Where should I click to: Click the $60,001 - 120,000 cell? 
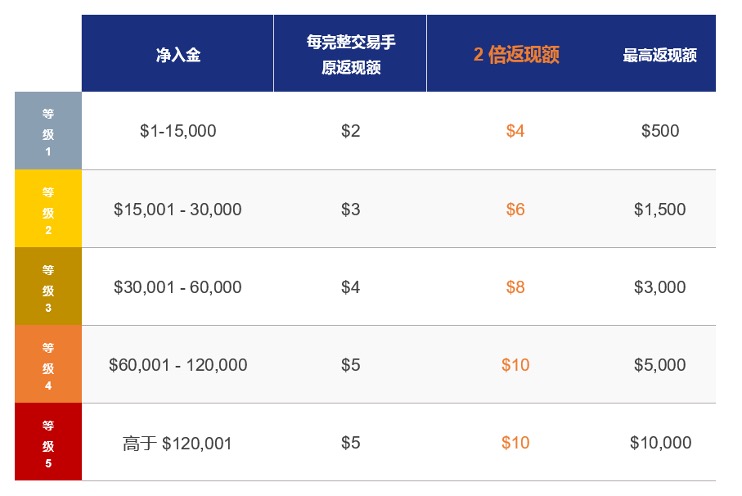(178, 365)
